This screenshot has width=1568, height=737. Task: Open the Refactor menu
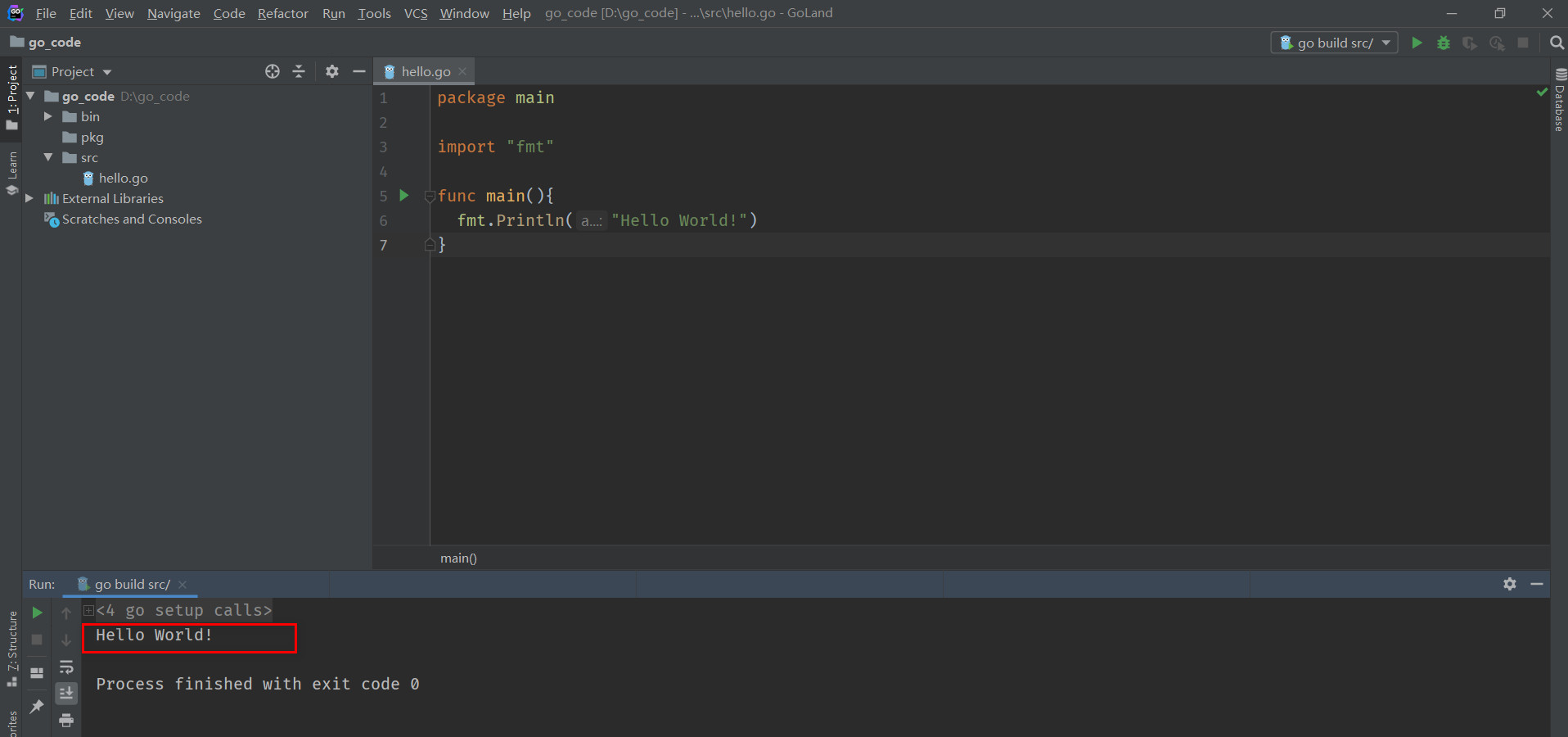(x=282, y=13)
